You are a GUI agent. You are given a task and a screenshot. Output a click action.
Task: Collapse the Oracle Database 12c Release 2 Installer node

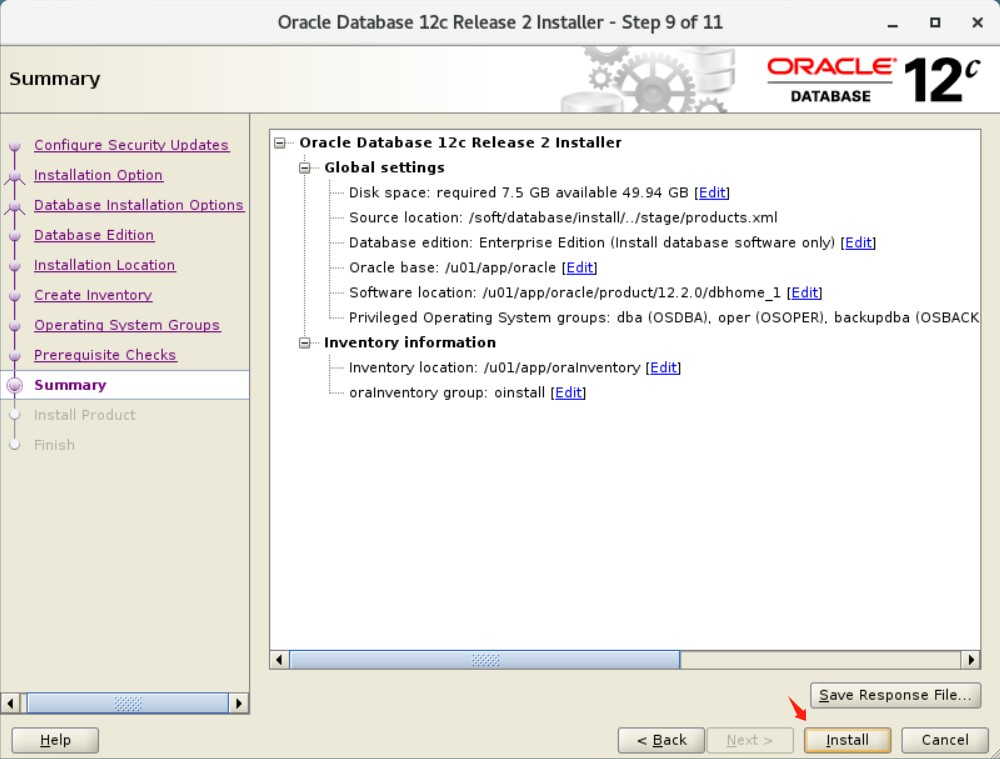tap(279, 143)
